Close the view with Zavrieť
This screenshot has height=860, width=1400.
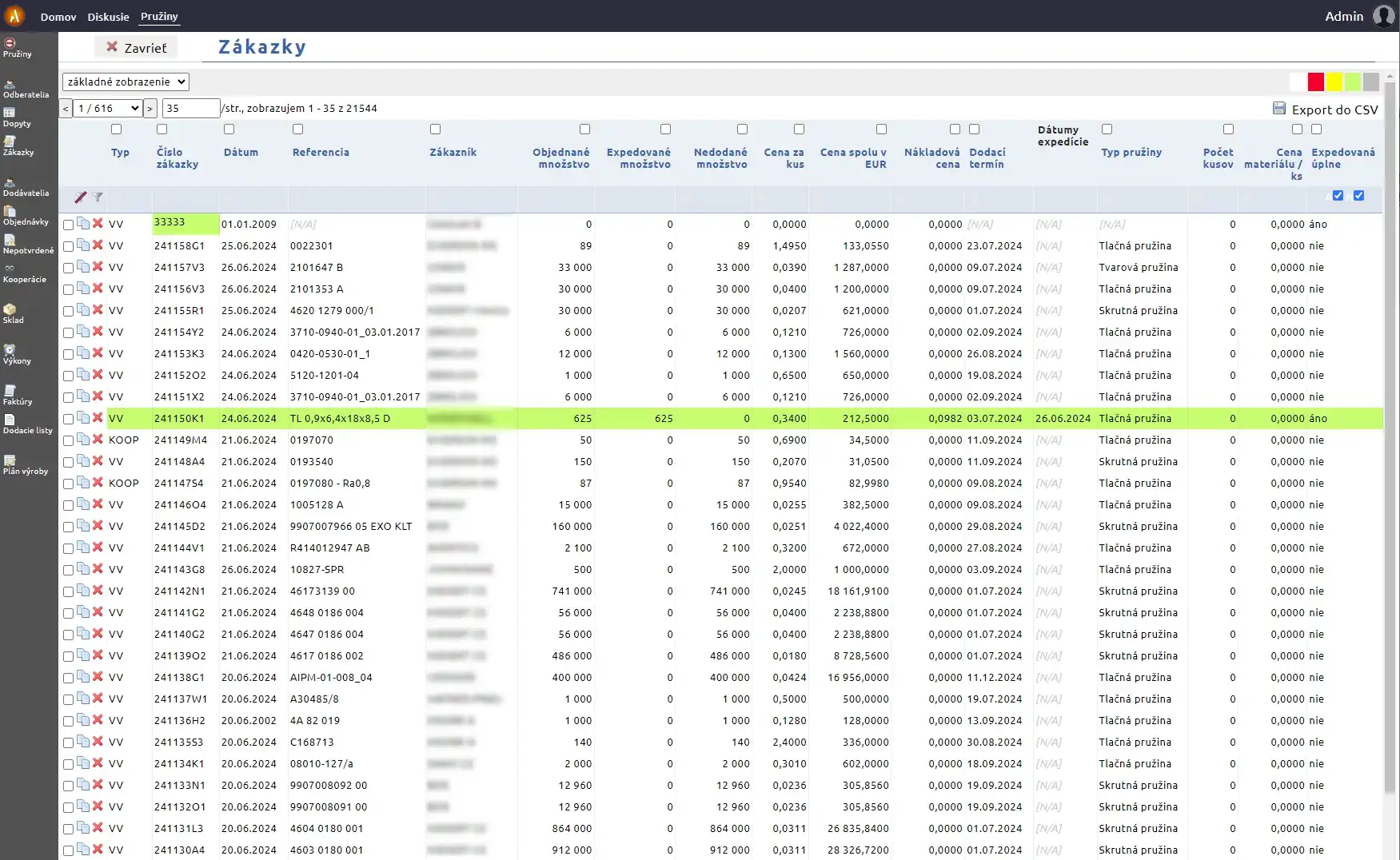[x=137, y=47]
